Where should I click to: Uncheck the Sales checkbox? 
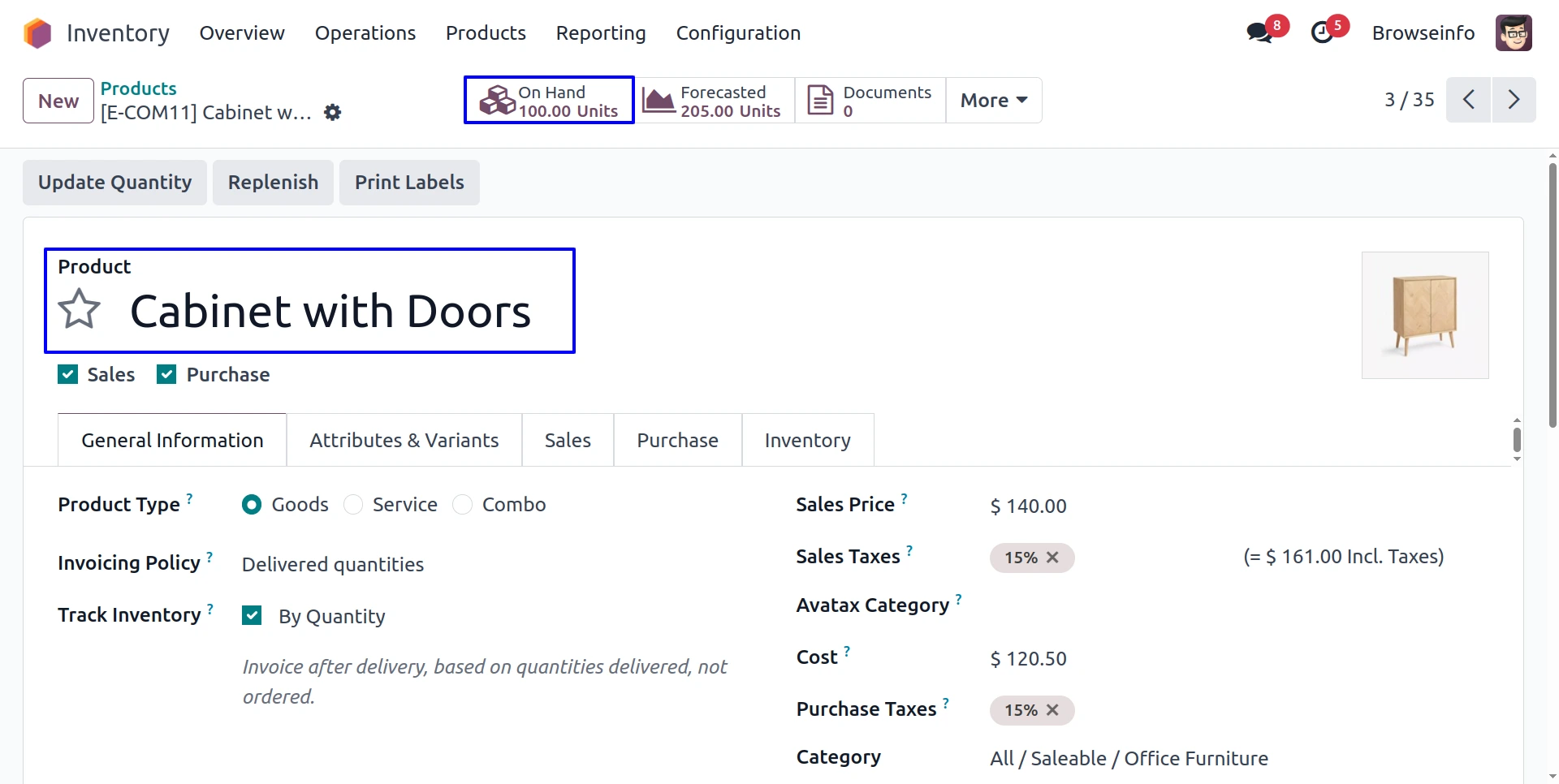coord(68,374)
